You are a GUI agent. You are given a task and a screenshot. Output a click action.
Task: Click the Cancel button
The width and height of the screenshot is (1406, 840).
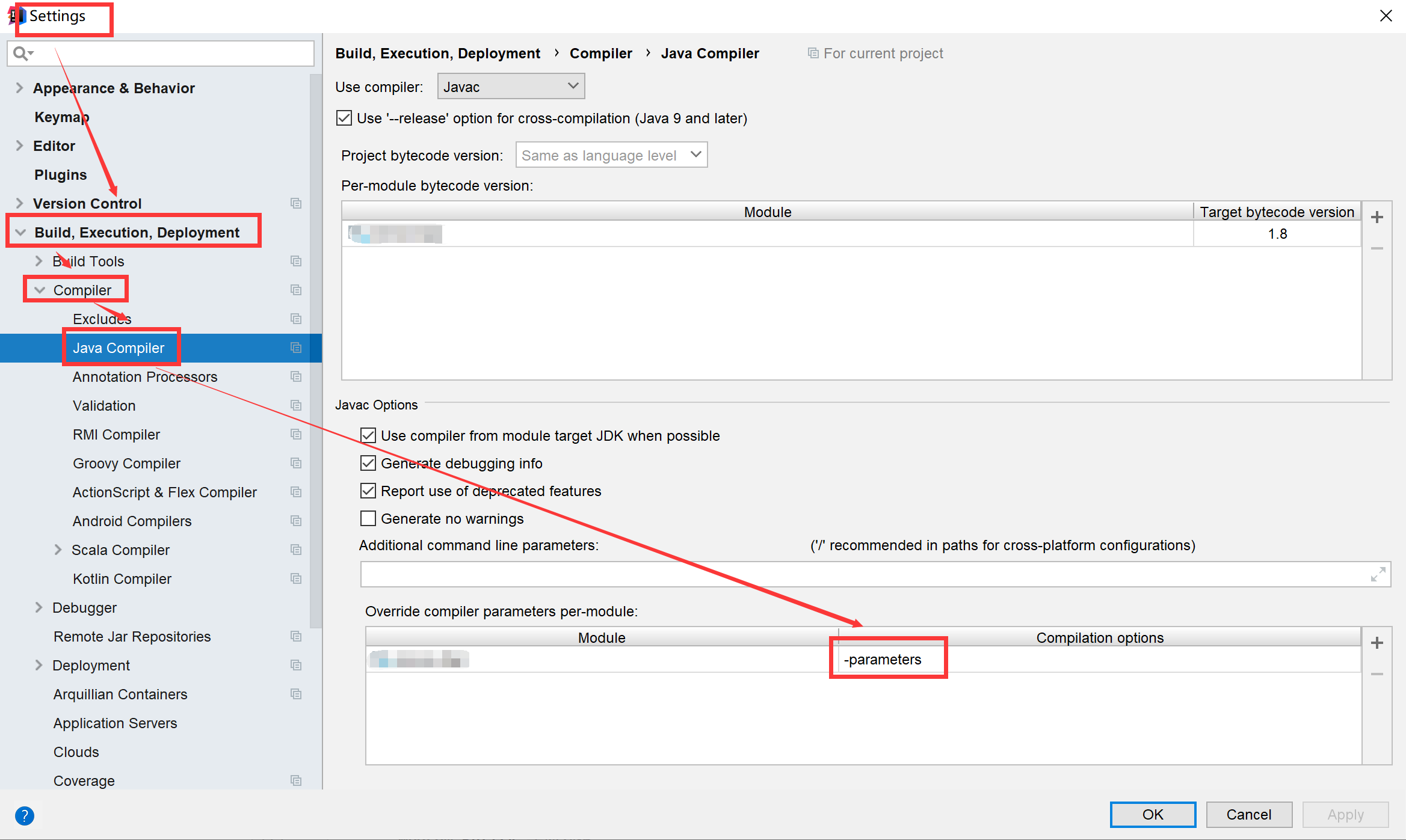pos(1249,814)
